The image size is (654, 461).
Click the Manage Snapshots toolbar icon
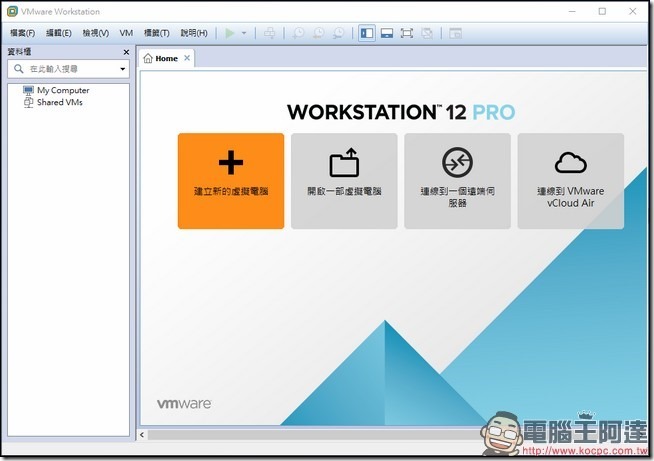(x=339, y=33)
